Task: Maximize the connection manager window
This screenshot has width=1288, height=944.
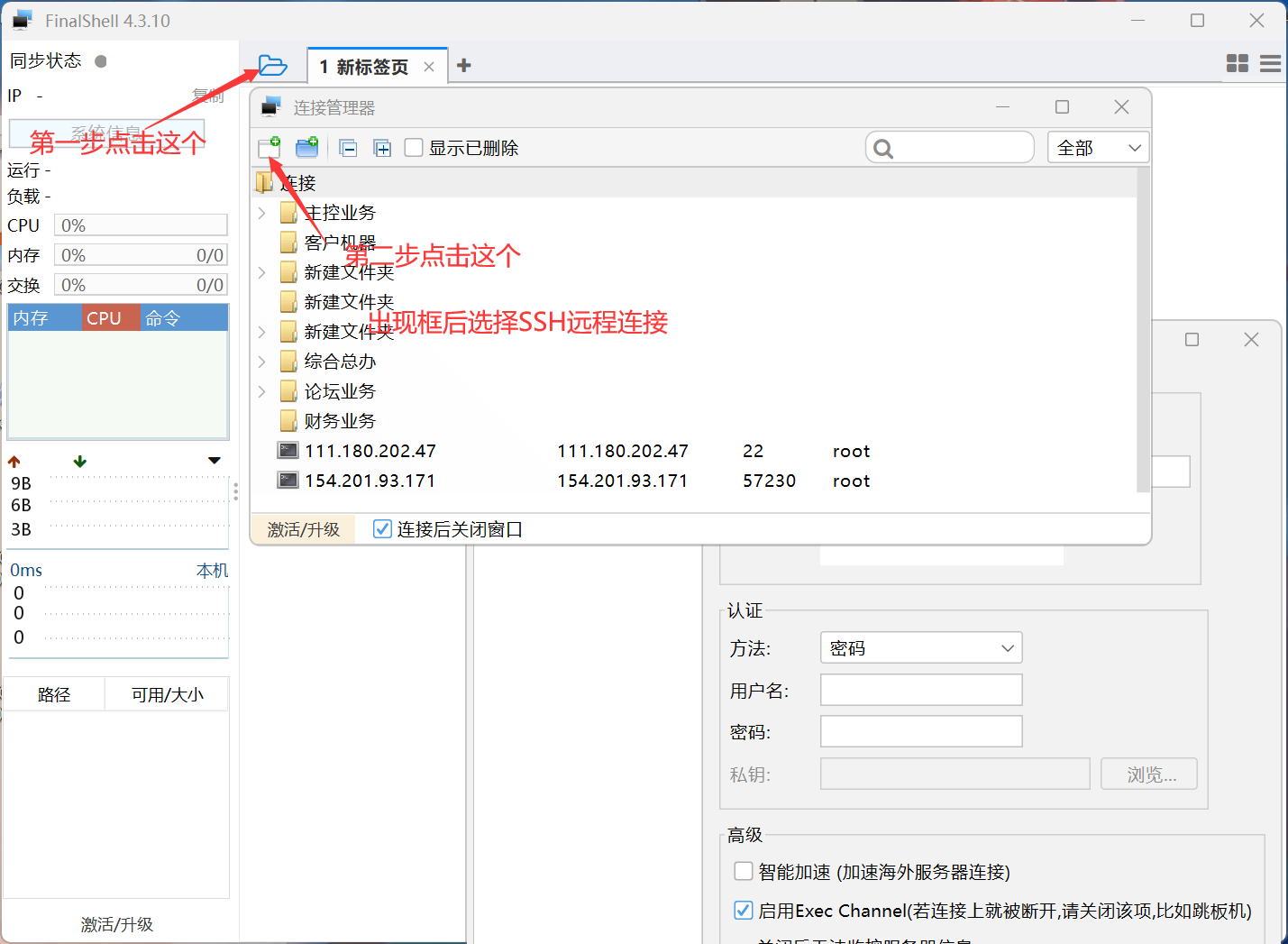Action: click(1063, 106)
